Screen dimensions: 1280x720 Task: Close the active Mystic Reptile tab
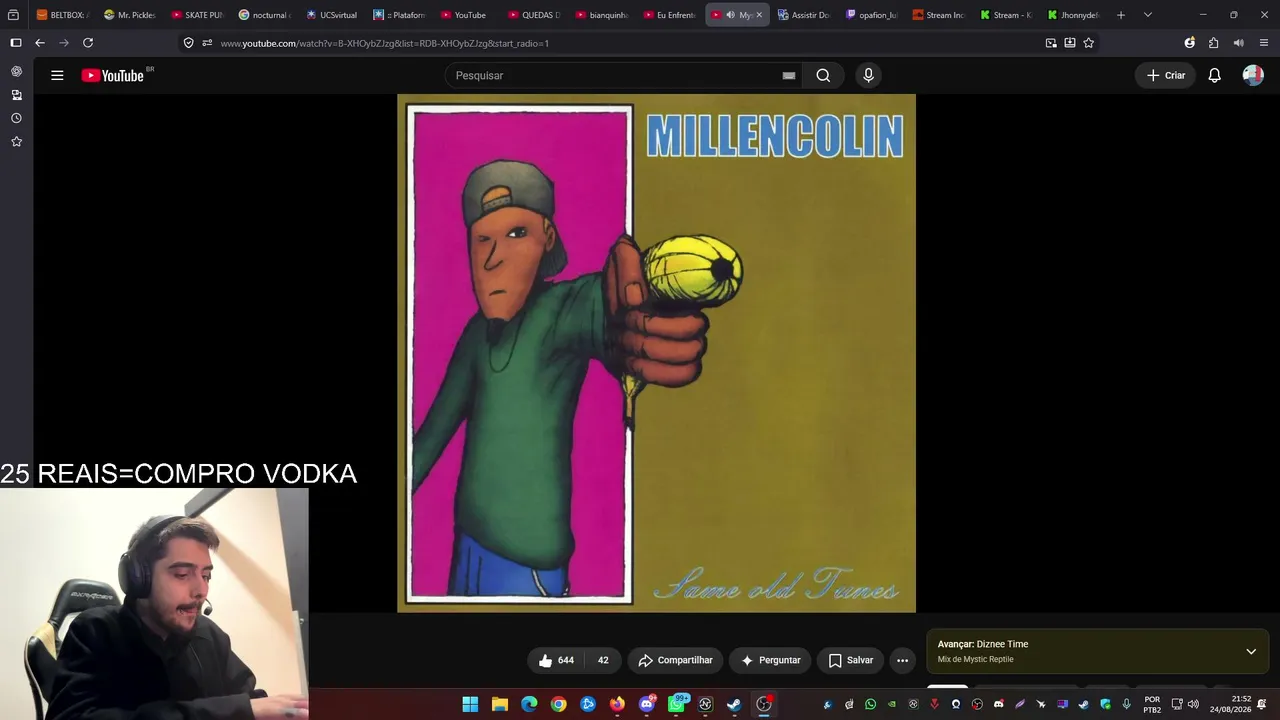[759, 15]
